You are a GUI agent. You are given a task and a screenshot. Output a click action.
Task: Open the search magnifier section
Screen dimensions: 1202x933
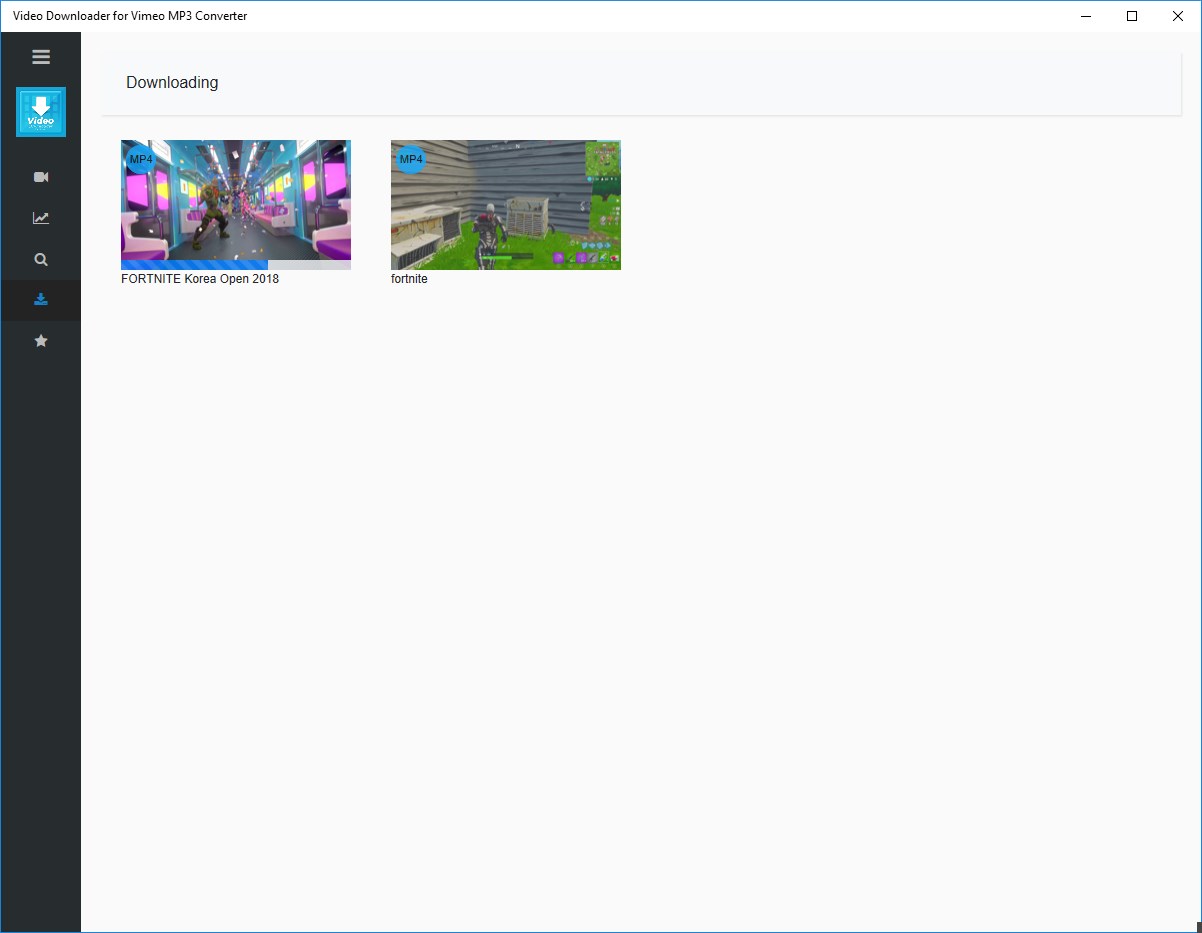tap(41, 259)
